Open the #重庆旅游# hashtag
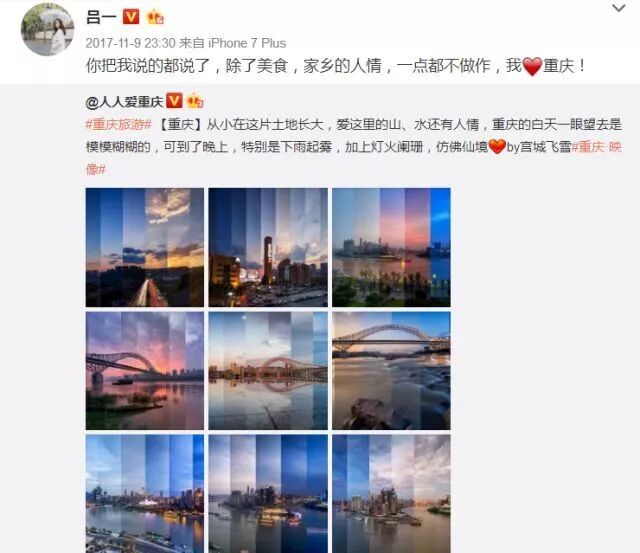The width and height of the screenshot is (640, 553). point(119,124)
